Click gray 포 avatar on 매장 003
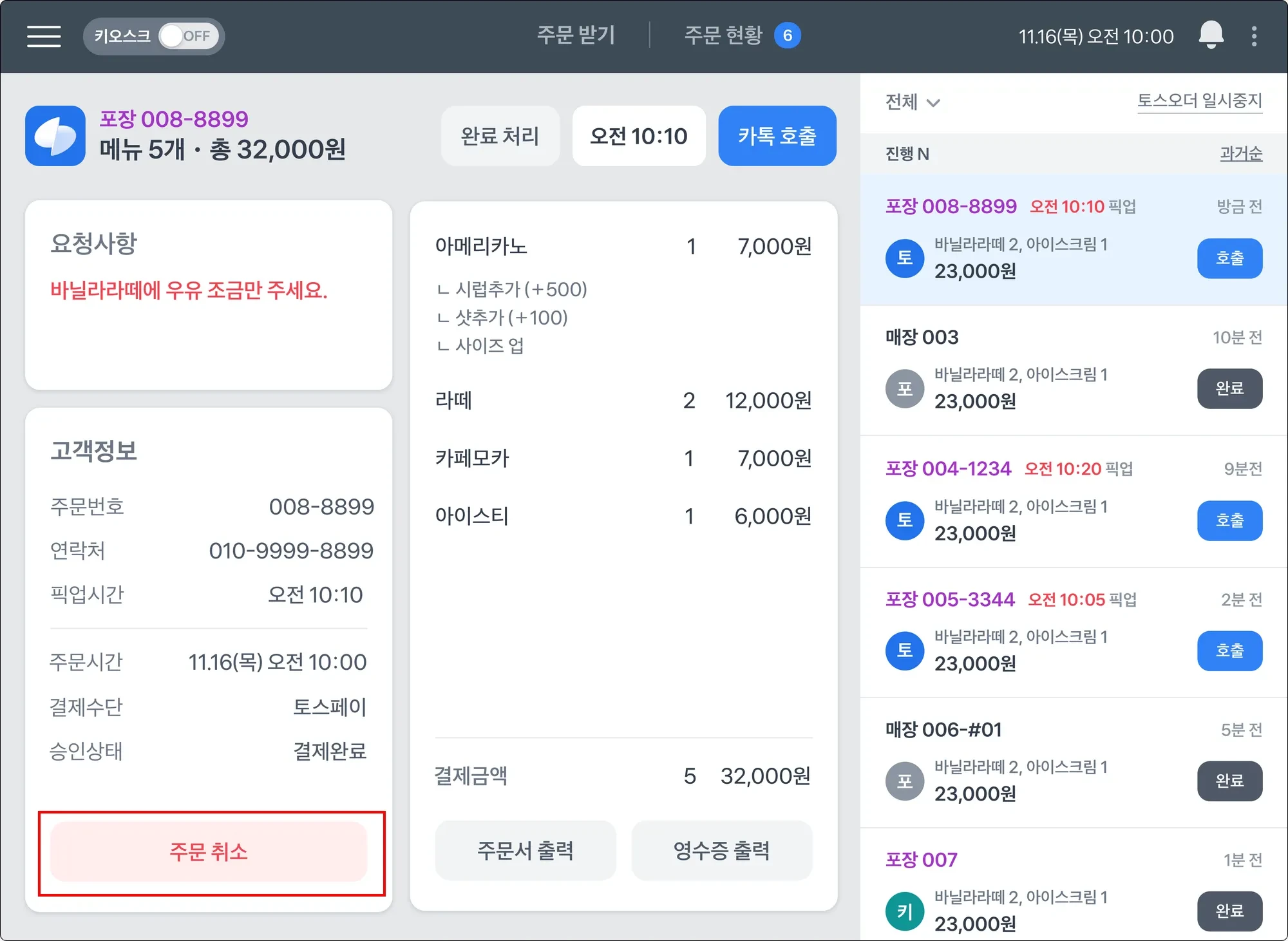1288x941 pixels. [x=905, y=388]
